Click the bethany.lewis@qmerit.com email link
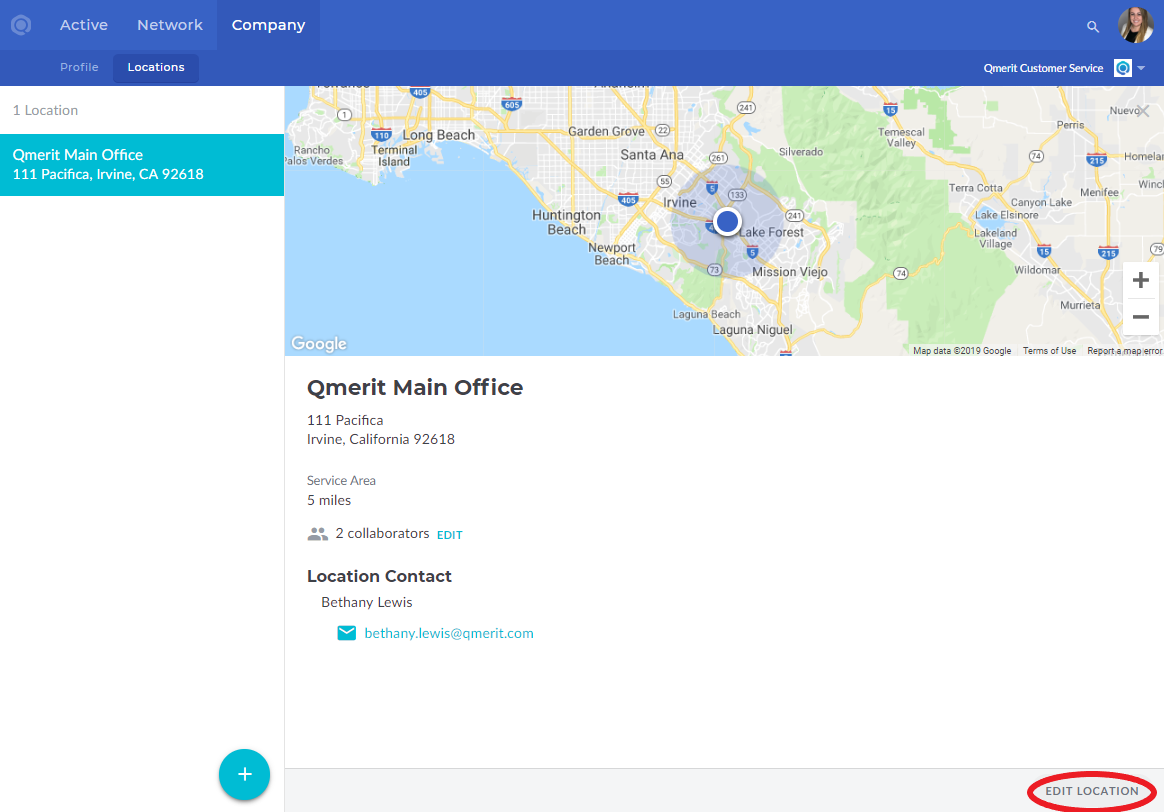Image resolution: width=1164 pixels, height=812 pixels. (449, 633)
